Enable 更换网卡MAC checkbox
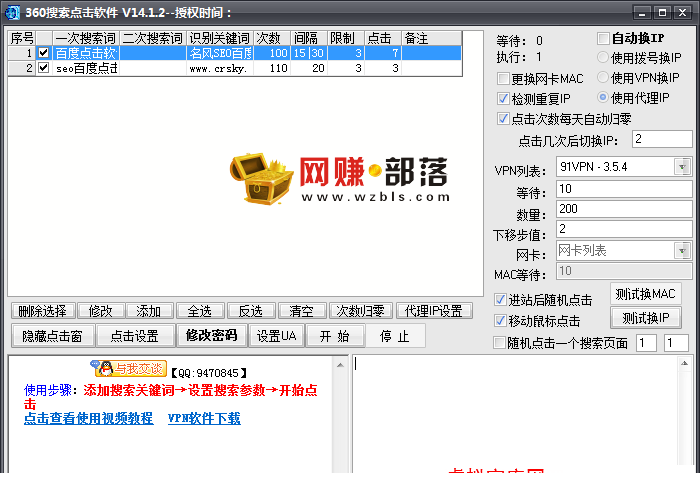The image size is (700, 496). 503,79
